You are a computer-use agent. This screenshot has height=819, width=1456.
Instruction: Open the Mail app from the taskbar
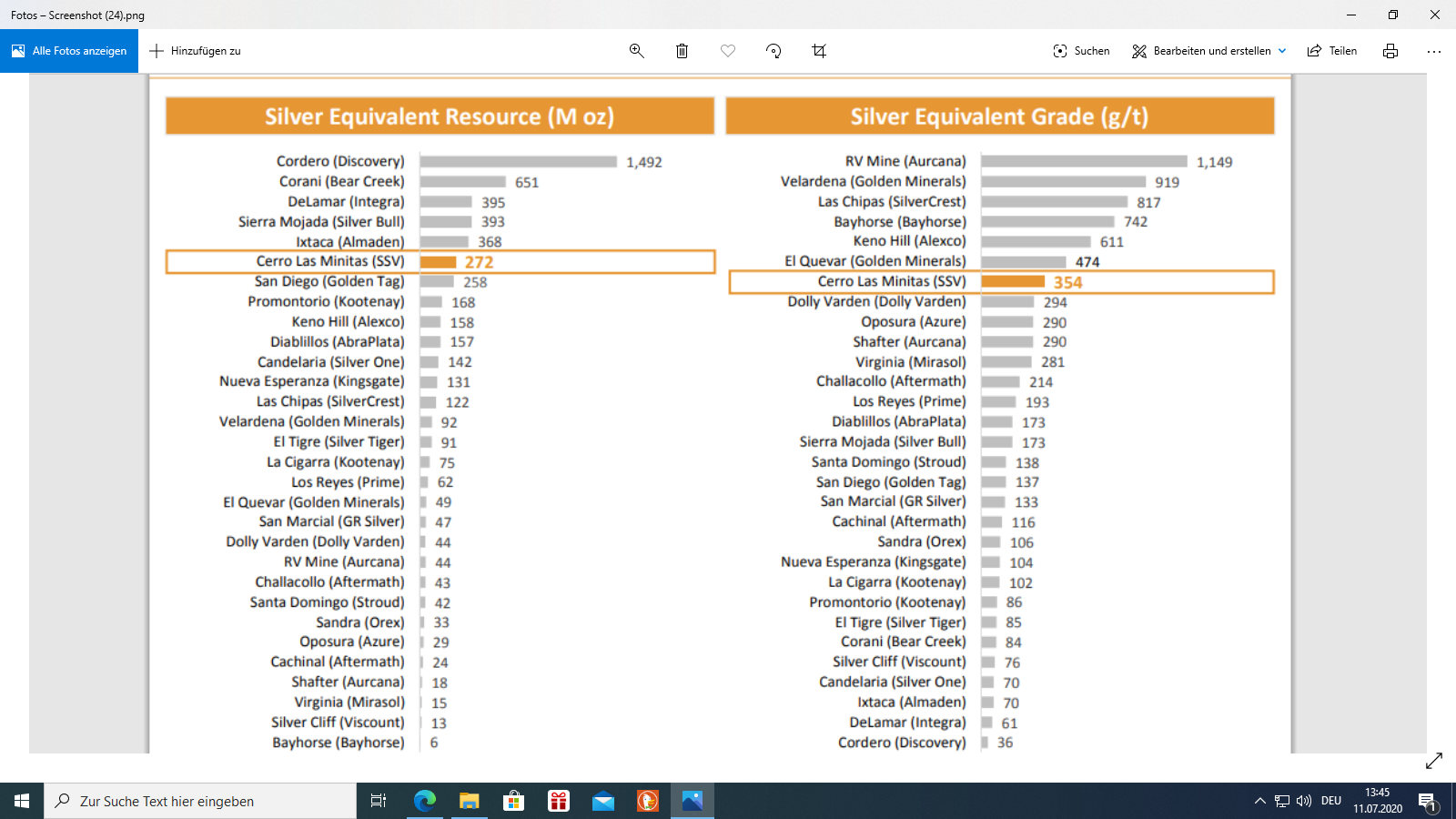click(x=602, y=801)
